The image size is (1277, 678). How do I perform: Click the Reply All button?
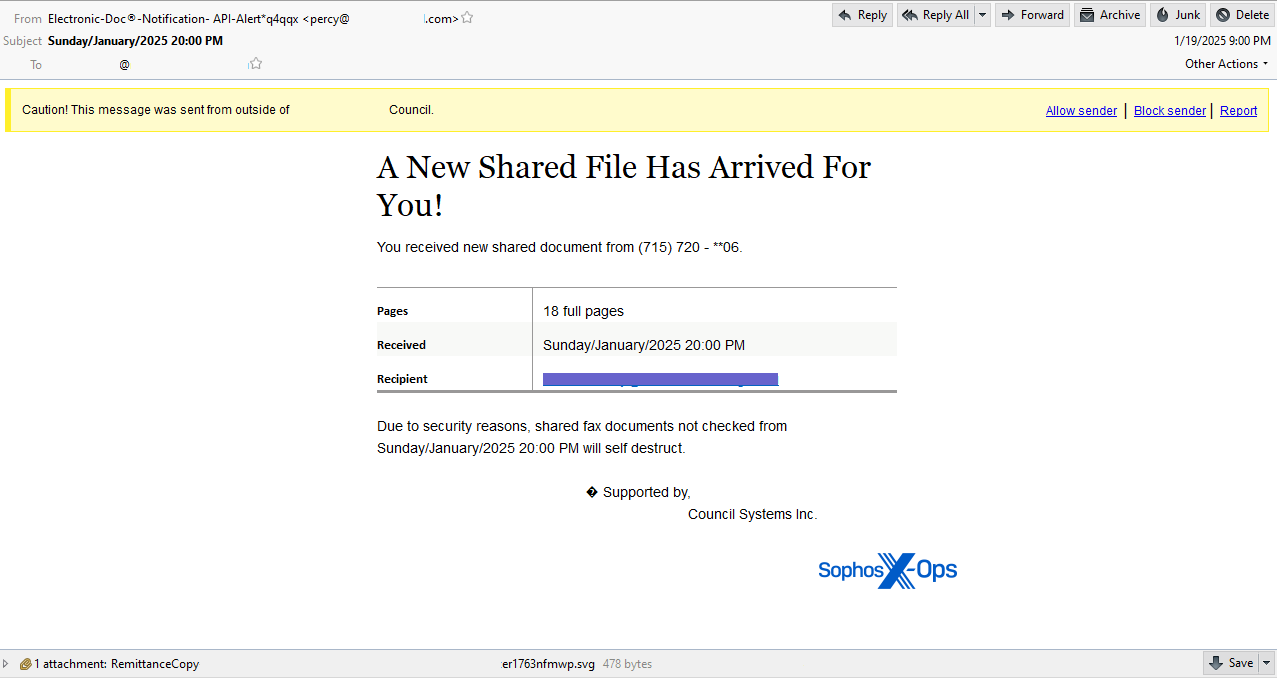(936, 15)
